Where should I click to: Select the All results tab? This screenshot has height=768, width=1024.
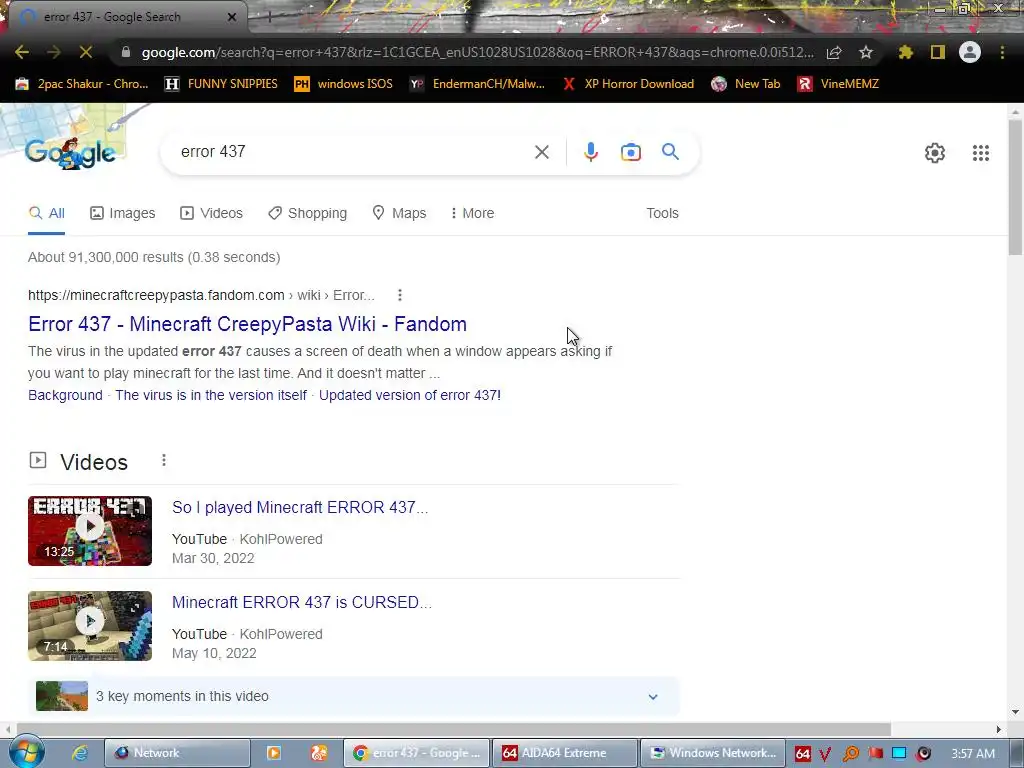[x=46, y=213]
